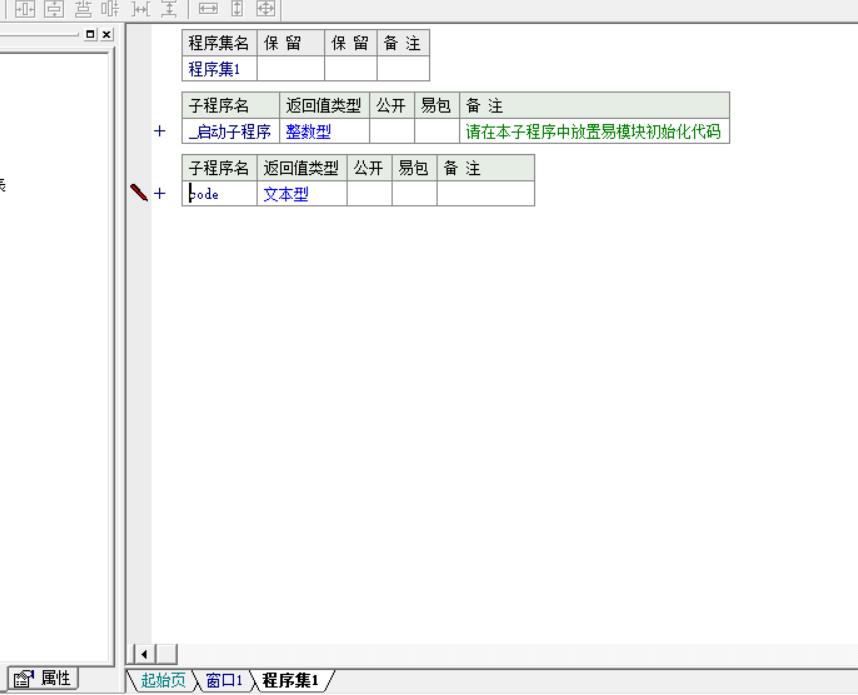Click 返回值类型 header above 整数型

pos(324,106)
